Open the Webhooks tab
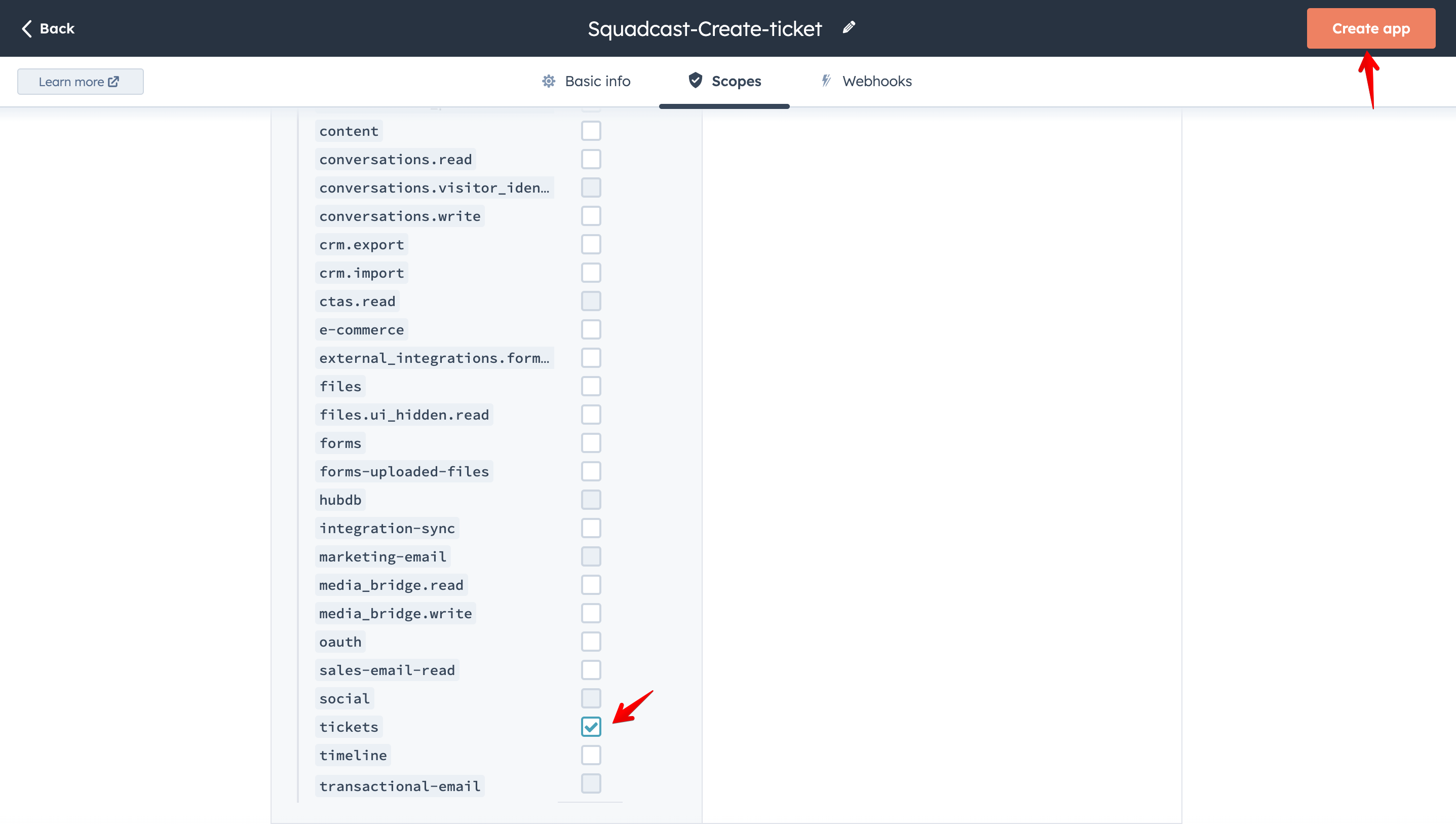Viewport: 1456px width, 824px height. [x=866, y=82]
